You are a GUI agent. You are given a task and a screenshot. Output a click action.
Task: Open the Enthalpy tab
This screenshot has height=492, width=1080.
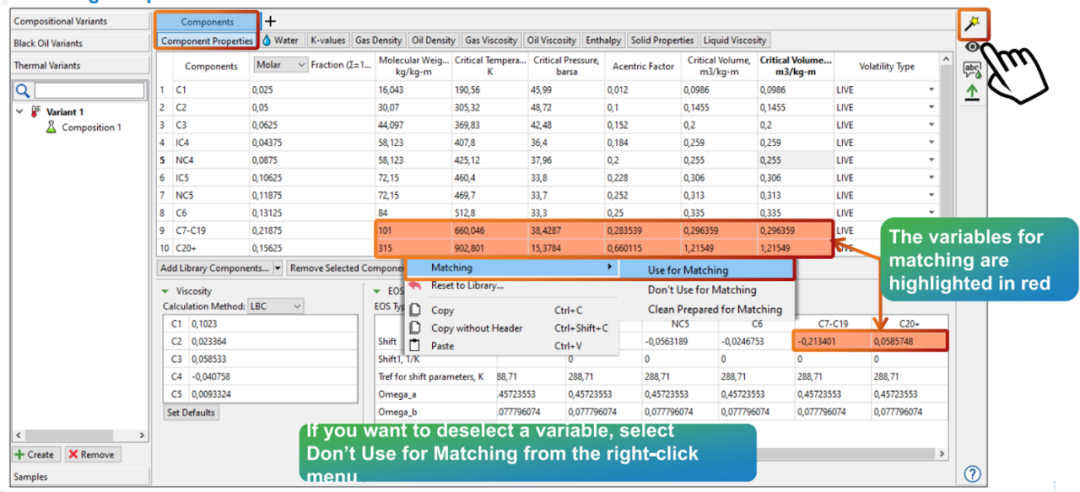tap(603, 41)
